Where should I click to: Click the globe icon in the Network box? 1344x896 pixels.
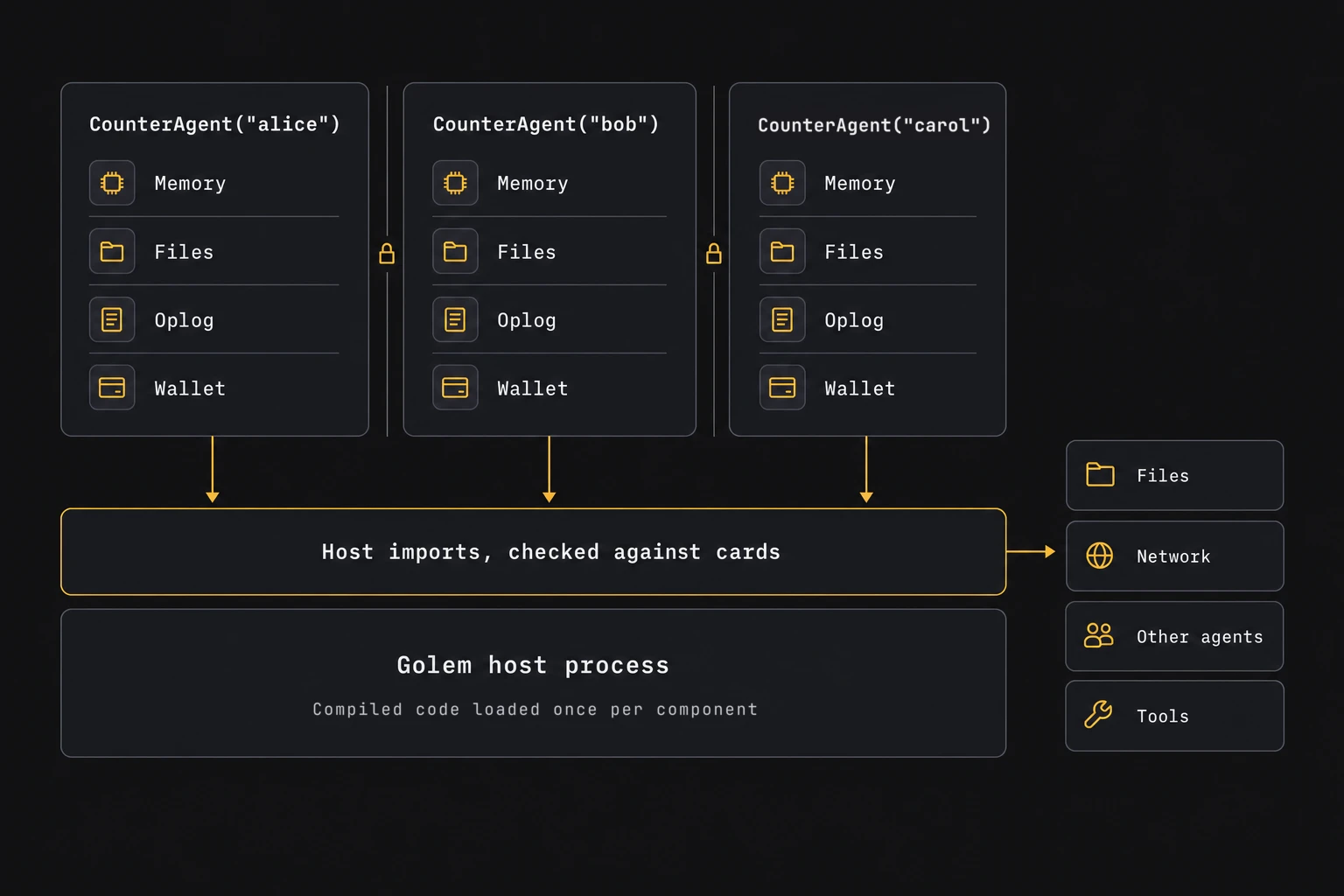coord(1100,556)
